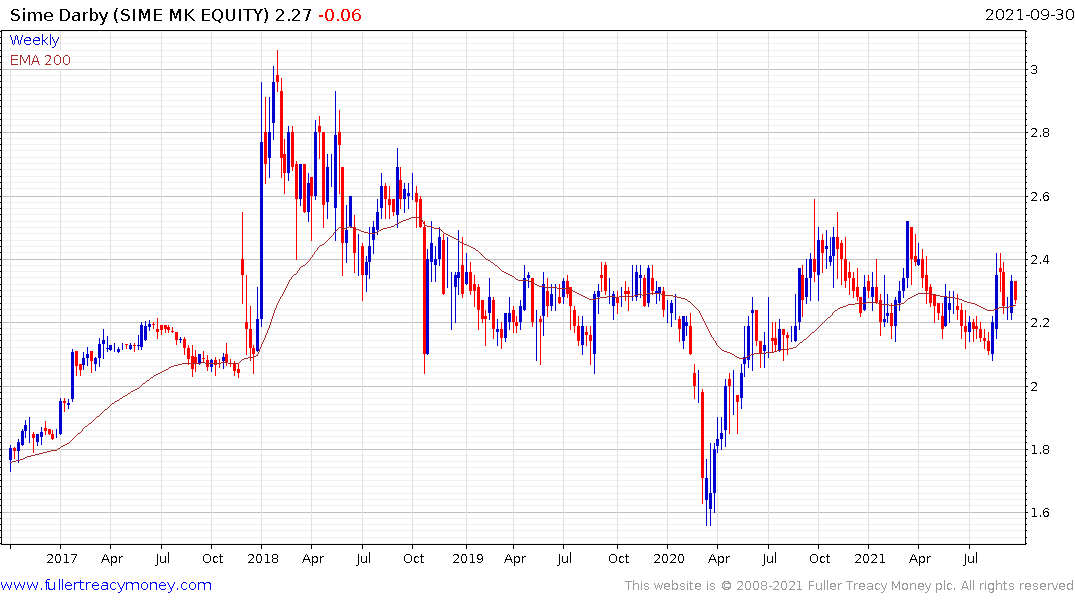Image resolution: width=1075 pixels, height=600 pixels.
Task: Click the y-axis value 2
Action: pos(1035,387)
